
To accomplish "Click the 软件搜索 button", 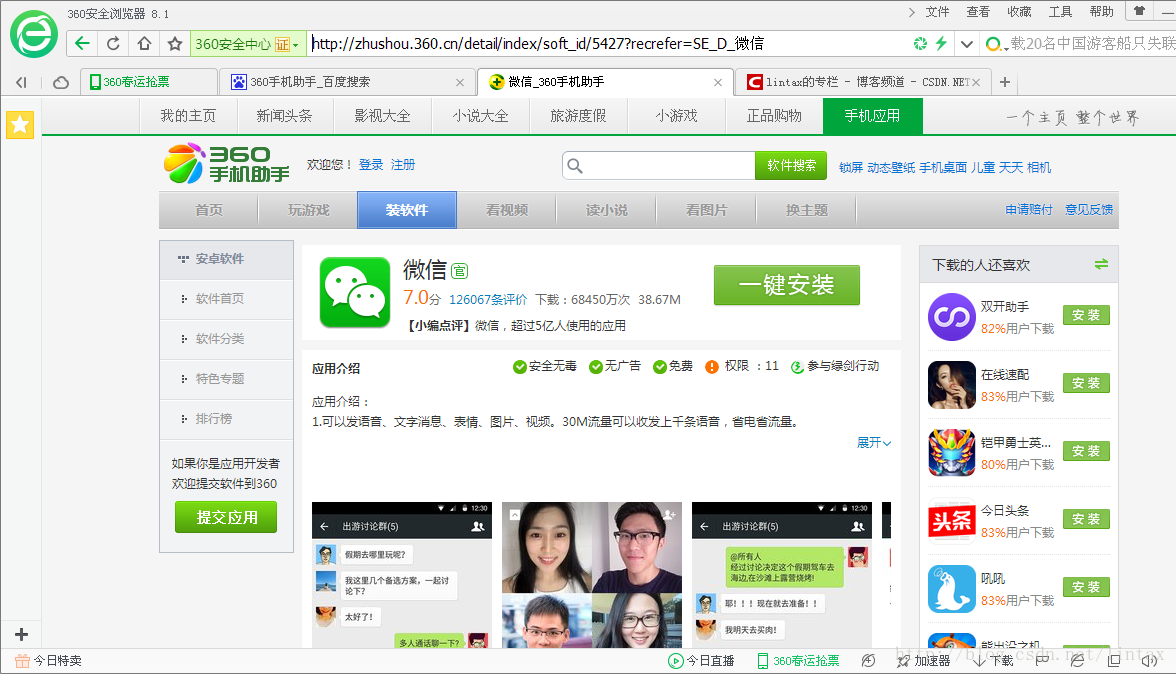I will (791, 166).
